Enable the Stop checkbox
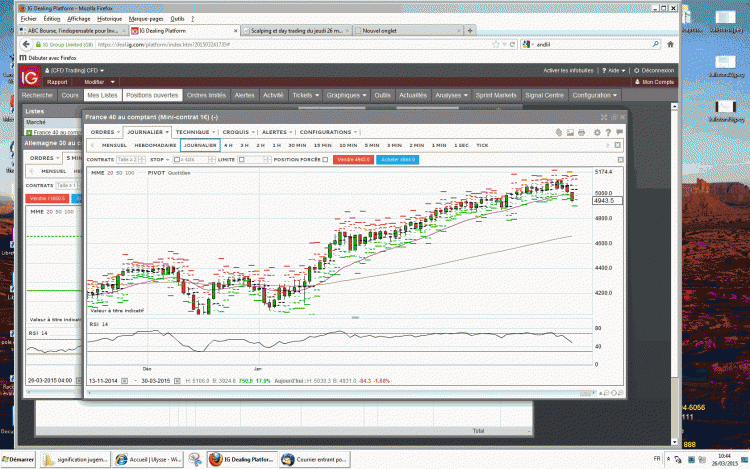Image resolution: width=750 pixels, height=469 pixels. click(x=176, y=160)
